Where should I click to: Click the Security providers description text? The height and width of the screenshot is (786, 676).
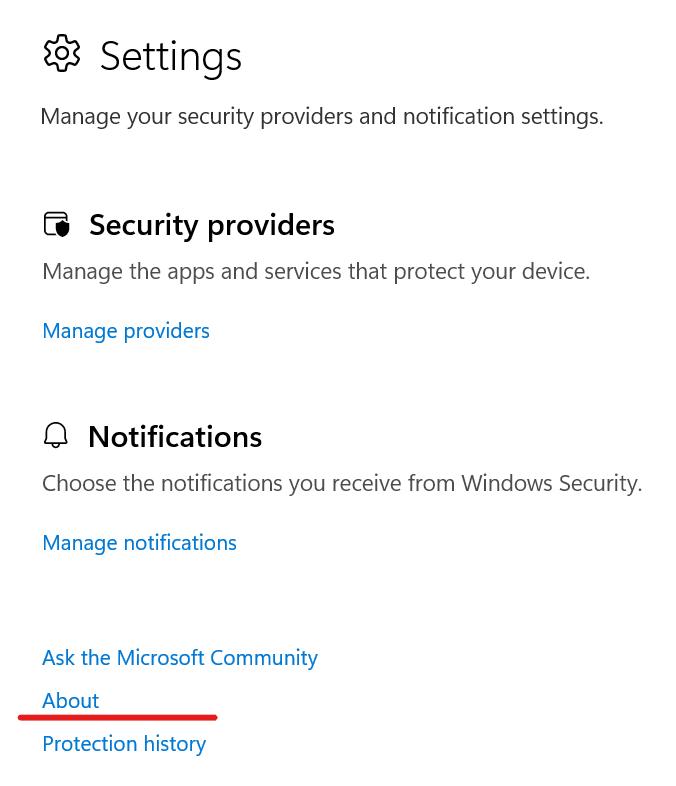[316, 272]
